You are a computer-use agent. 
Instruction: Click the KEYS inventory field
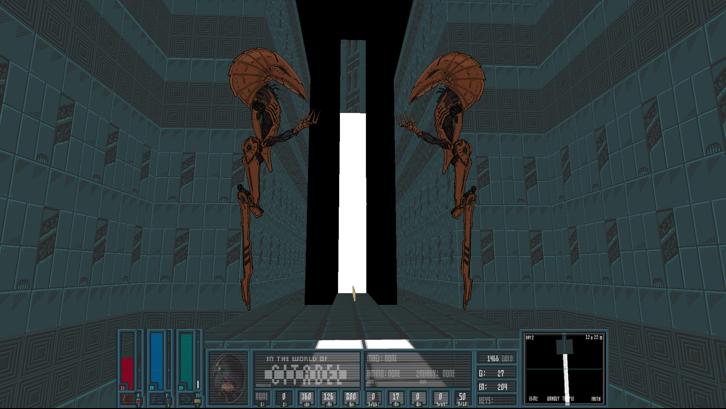[497, 400]
